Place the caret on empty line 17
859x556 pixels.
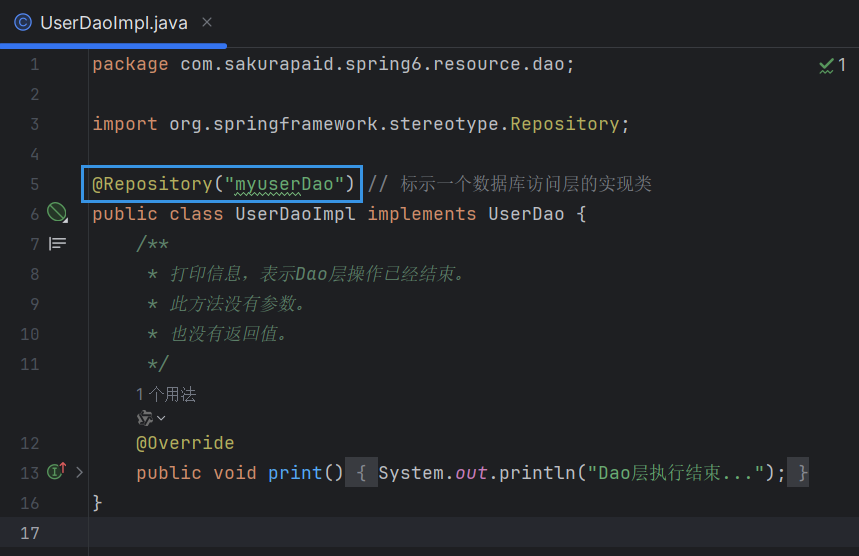[471, 532]
